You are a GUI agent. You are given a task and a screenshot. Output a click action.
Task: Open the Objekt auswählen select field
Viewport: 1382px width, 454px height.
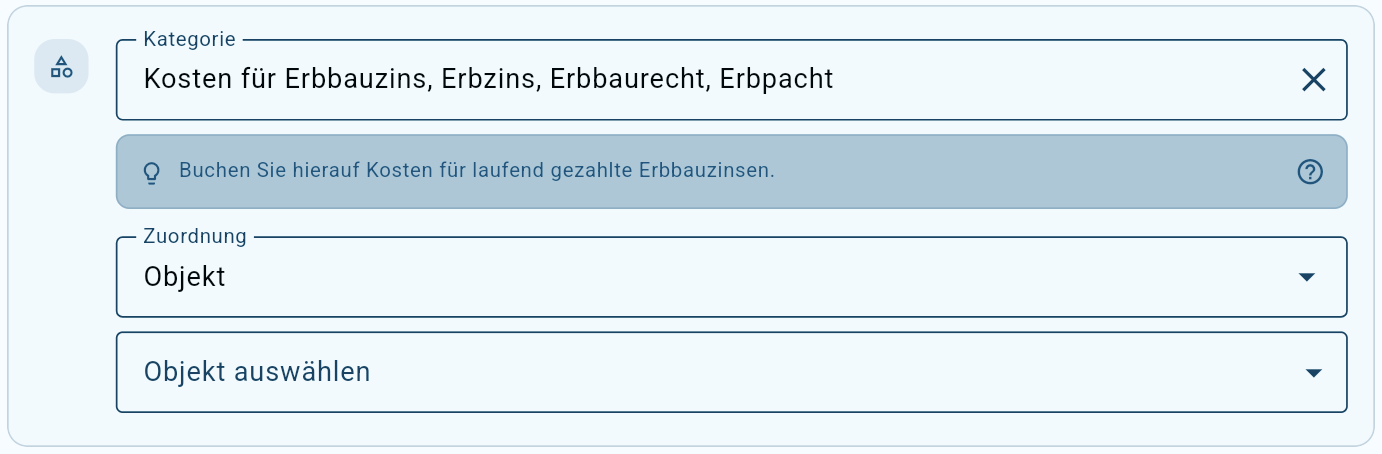[732, 372]
